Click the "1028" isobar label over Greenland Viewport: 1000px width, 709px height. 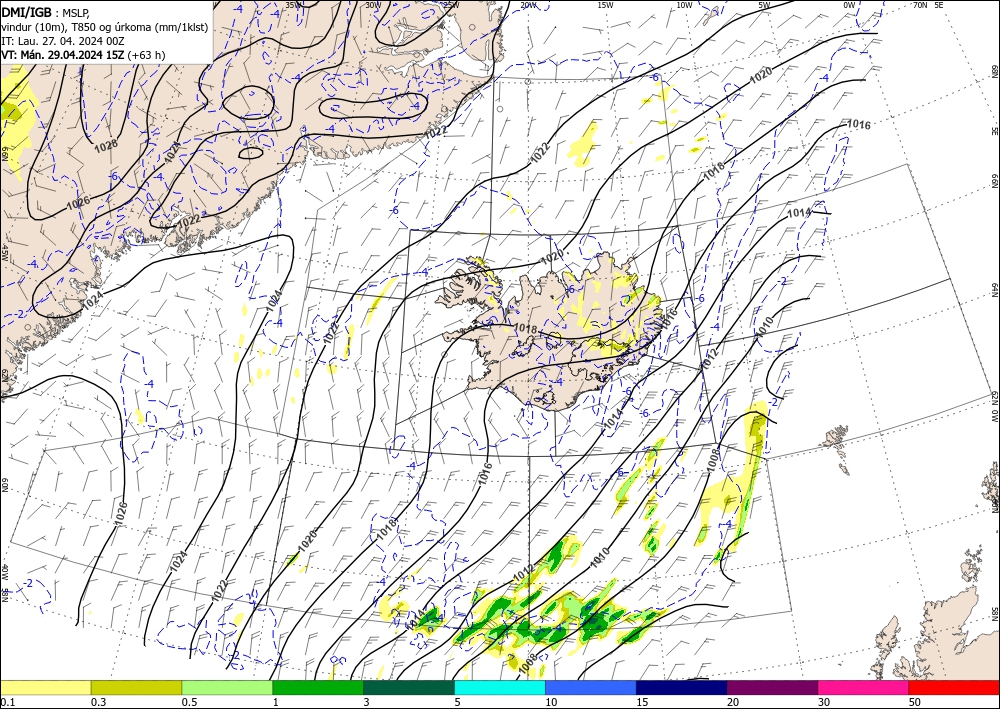coord(106,145)
